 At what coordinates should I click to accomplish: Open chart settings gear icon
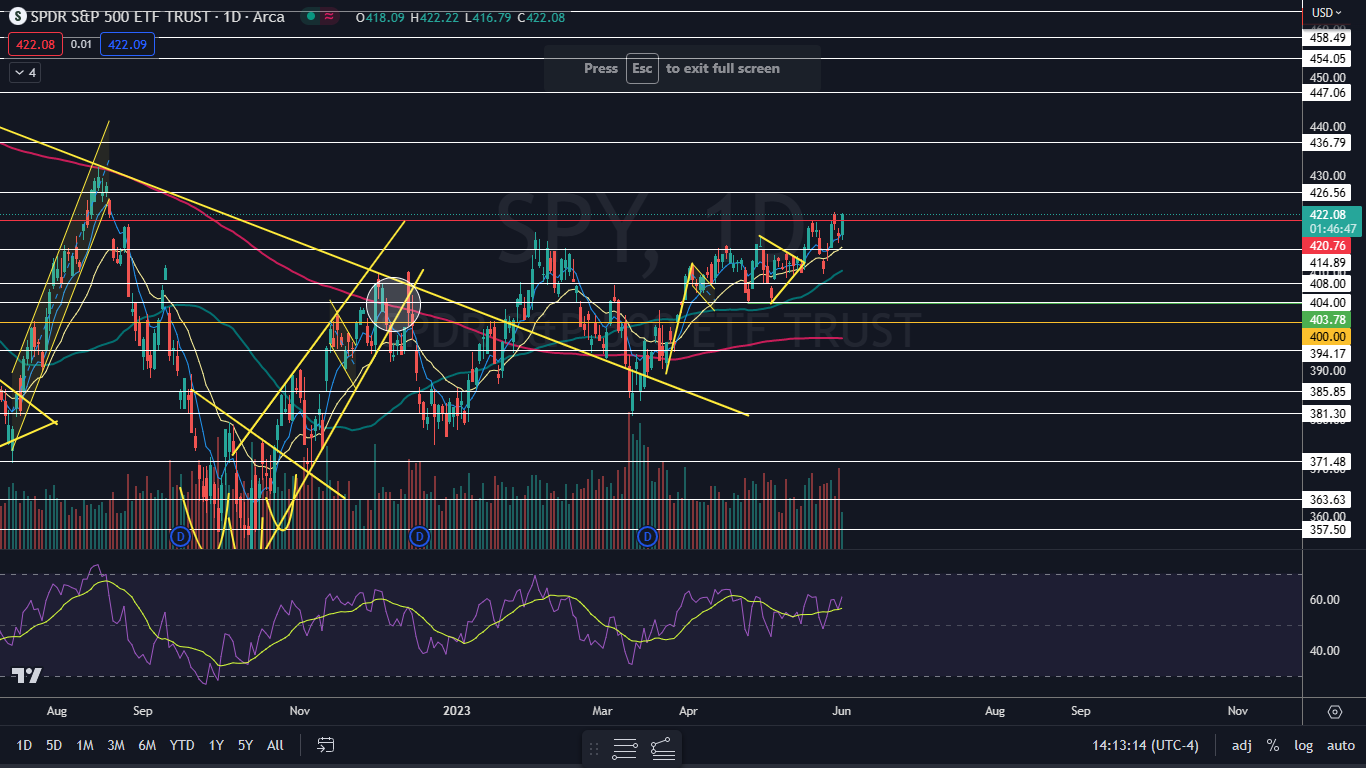[1335, 712]
